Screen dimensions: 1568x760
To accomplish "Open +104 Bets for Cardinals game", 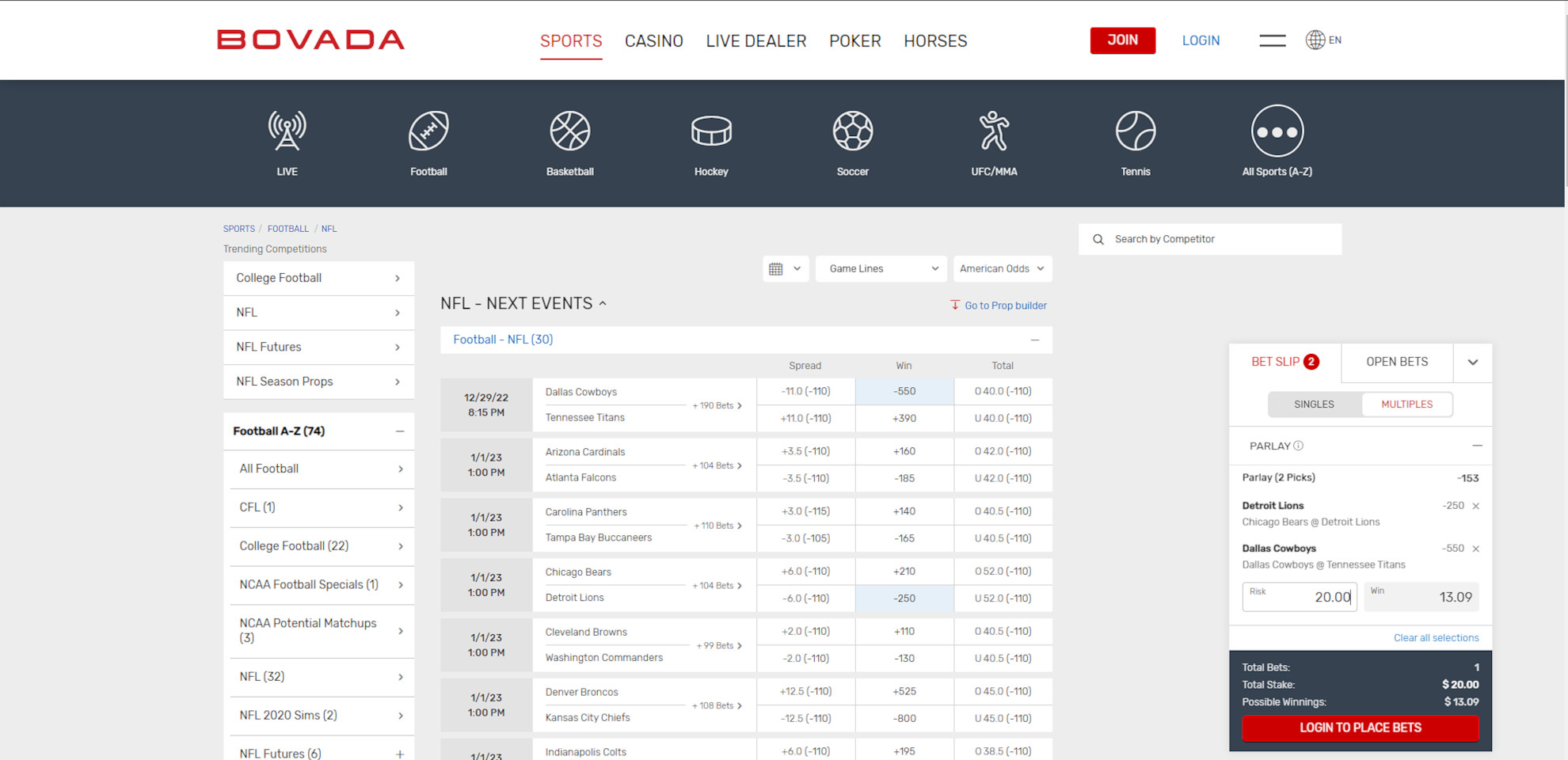I will click(x=717, y=465).
